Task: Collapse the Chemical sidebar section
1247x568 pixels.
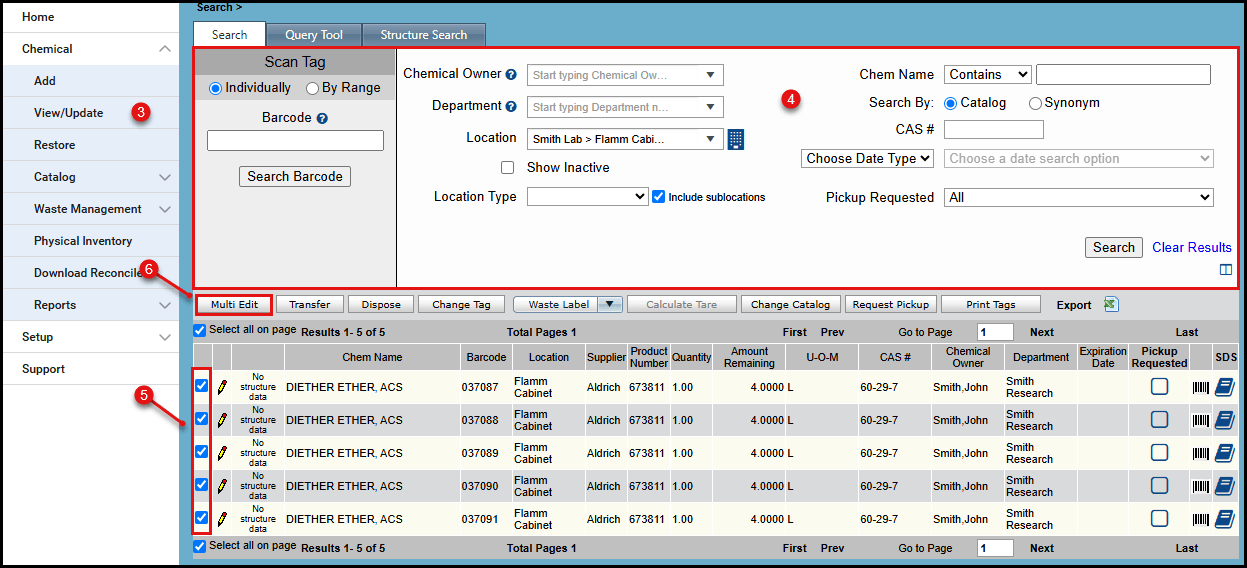Action: coord(165,49)
